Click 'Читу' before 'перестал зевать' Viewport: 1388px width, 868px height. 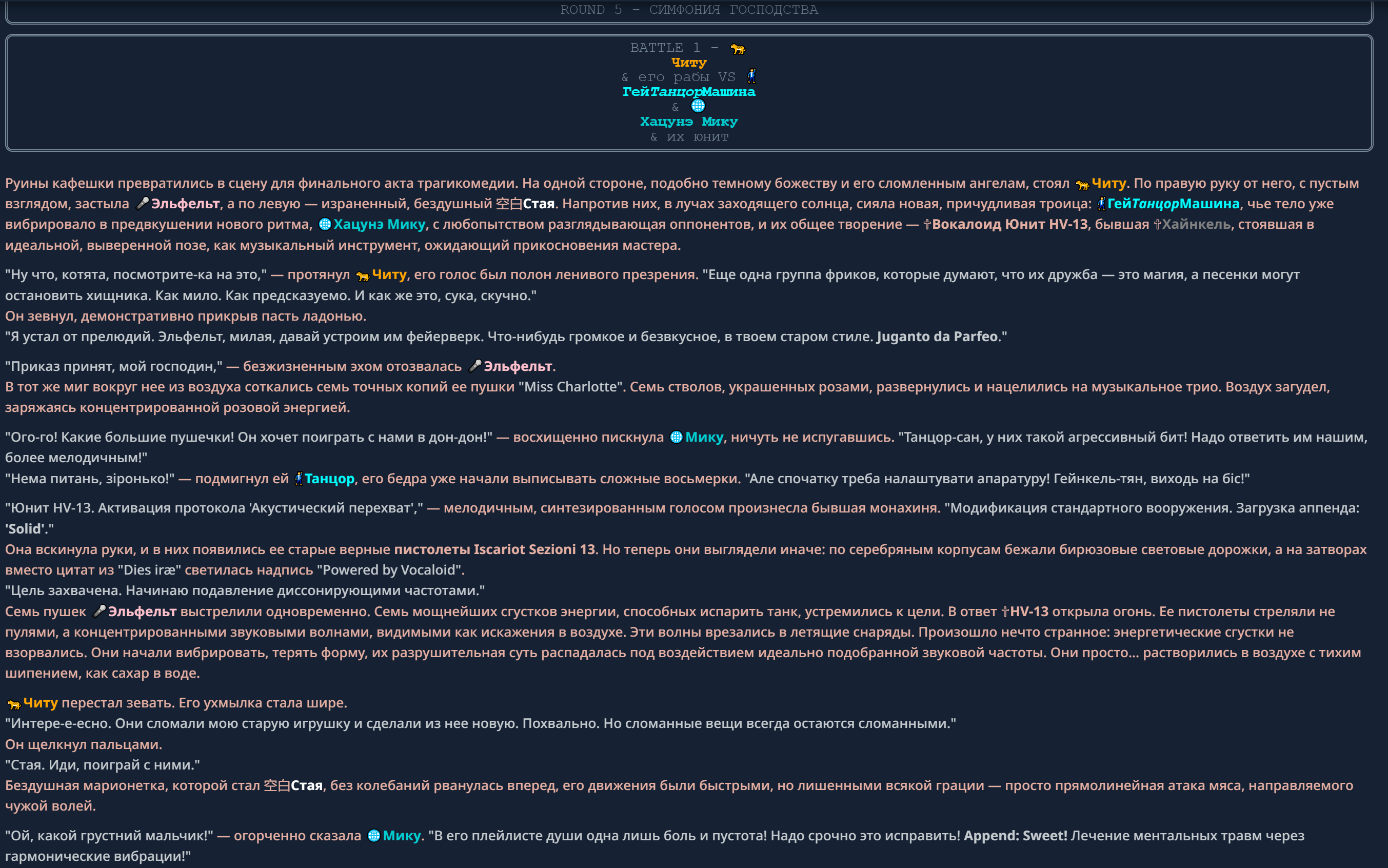tap(41, 703)
